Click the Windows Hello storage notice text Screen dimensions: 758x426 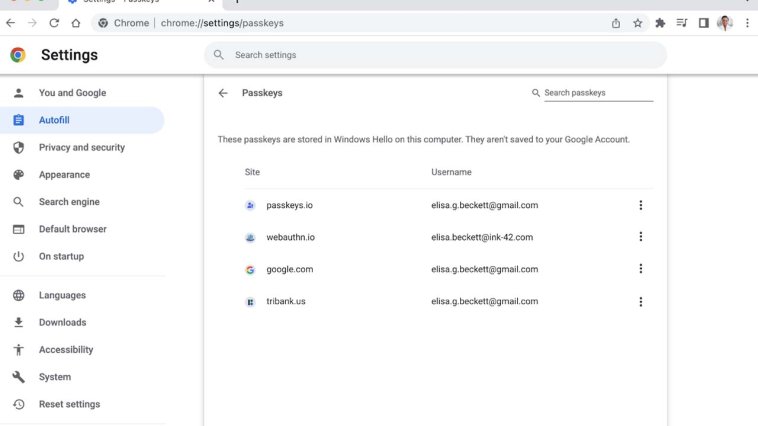click(x=423, y=139)
